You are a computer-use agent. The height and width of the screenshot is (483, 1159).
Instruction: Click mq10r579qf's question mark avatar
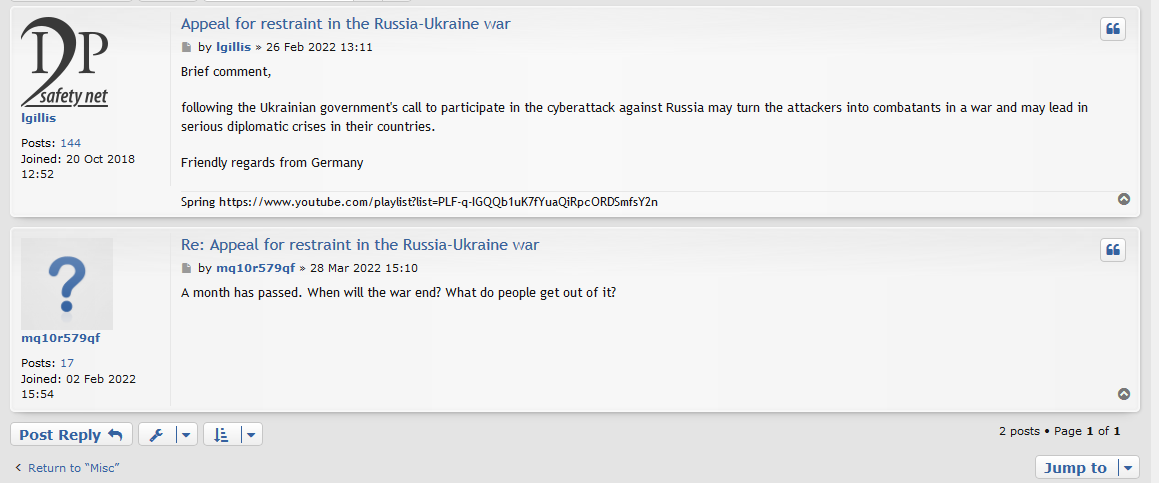click(66, 284)
